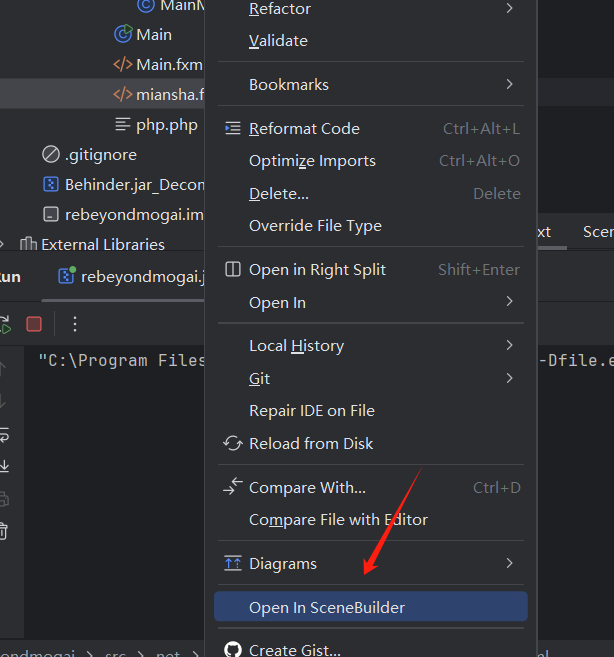
Task: Click the GitHub icon beside Create Gist
Action: [233, 649]
